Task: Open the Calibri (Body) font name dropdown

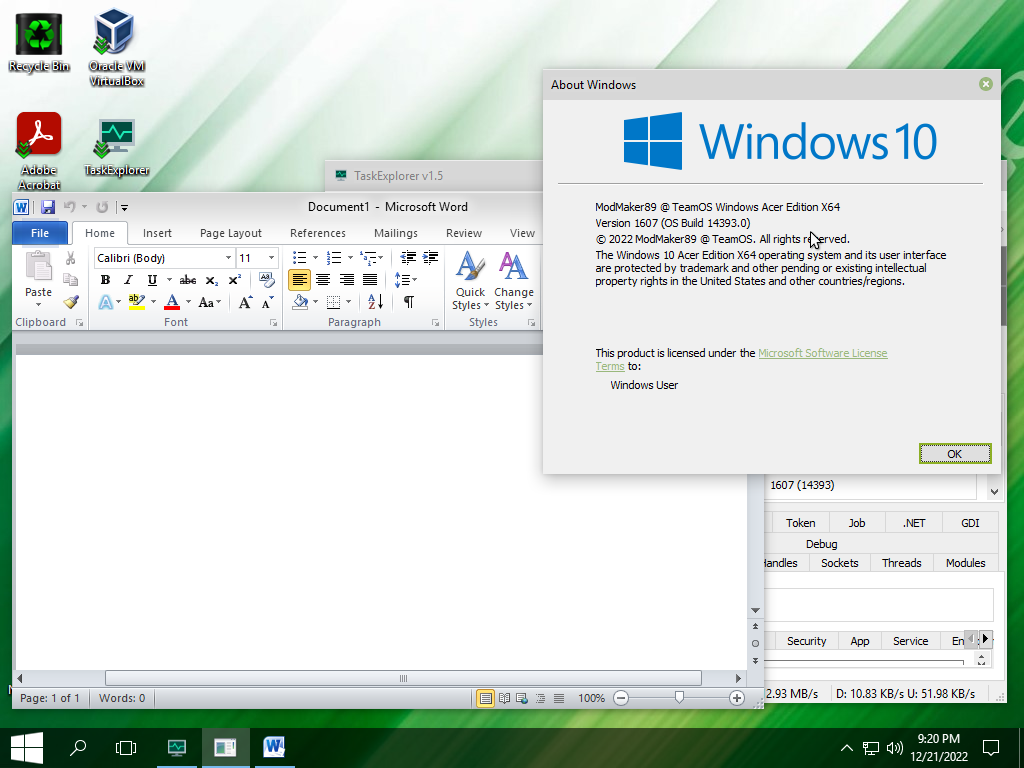Action: pyautogui.click(x=228, y=258)
